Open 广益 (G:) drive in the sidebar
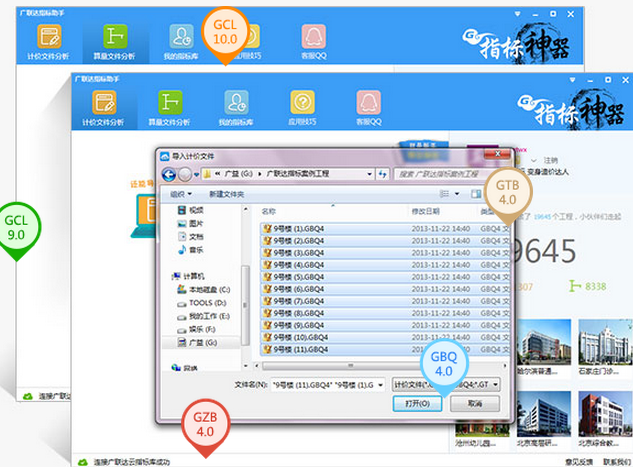Viewport: 633px width, 467px height. [x=197, y=343]
